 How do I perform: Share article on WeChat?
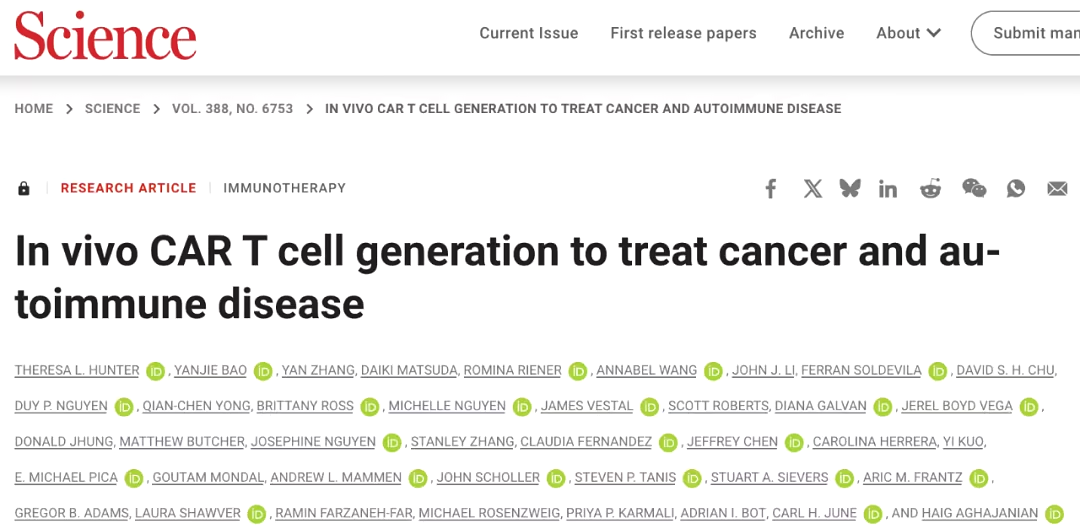[974, 188]
